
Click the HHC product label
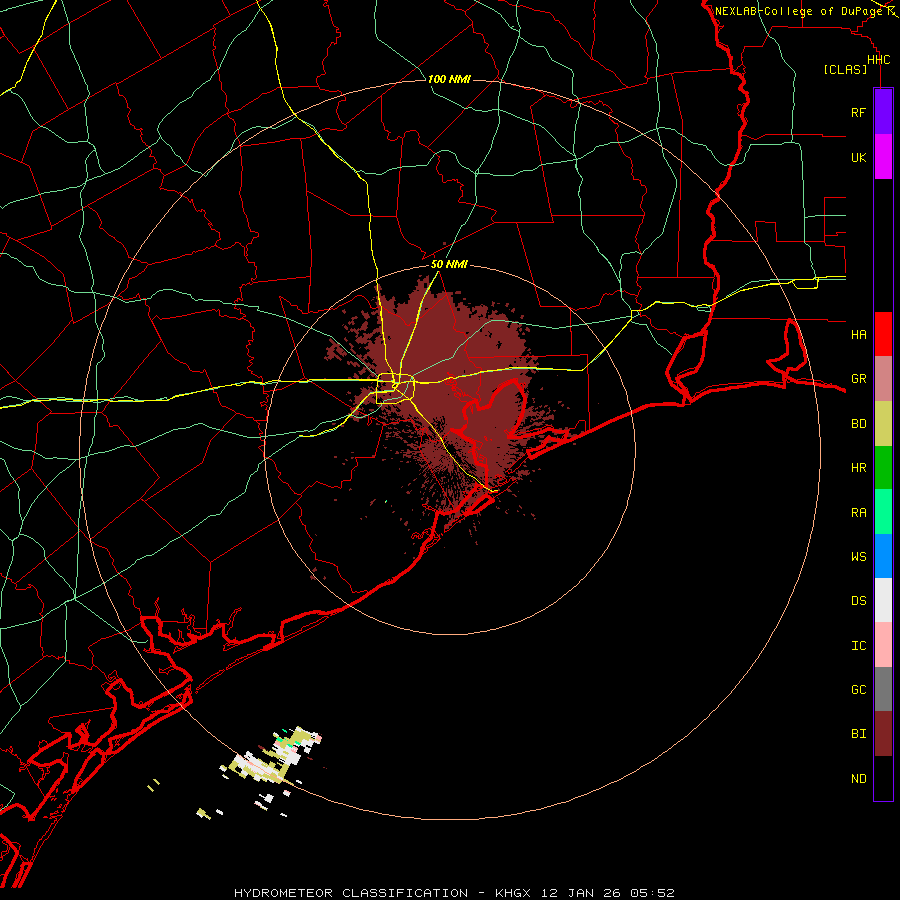(x=878, y=60)
